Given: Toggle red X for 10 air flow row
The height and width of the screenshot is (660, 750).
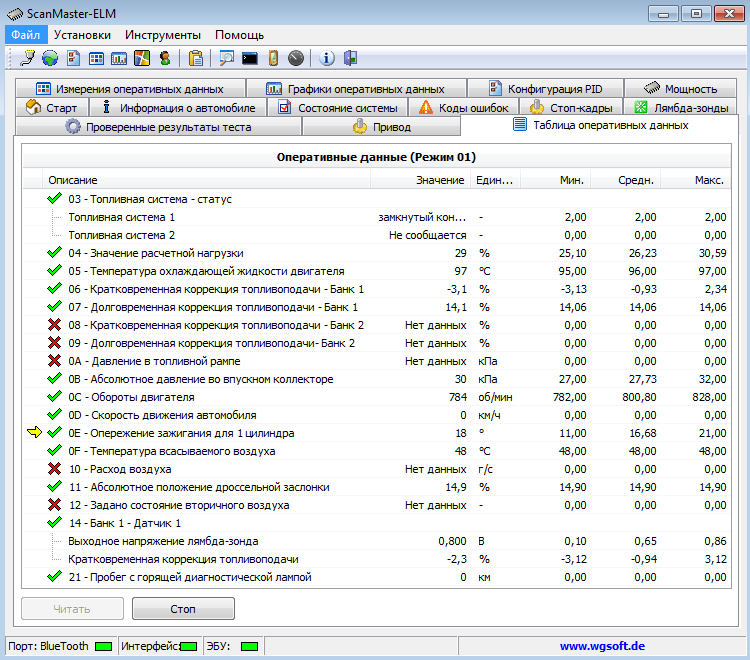Looking at the screenshot, I should (x=54, y=469).
